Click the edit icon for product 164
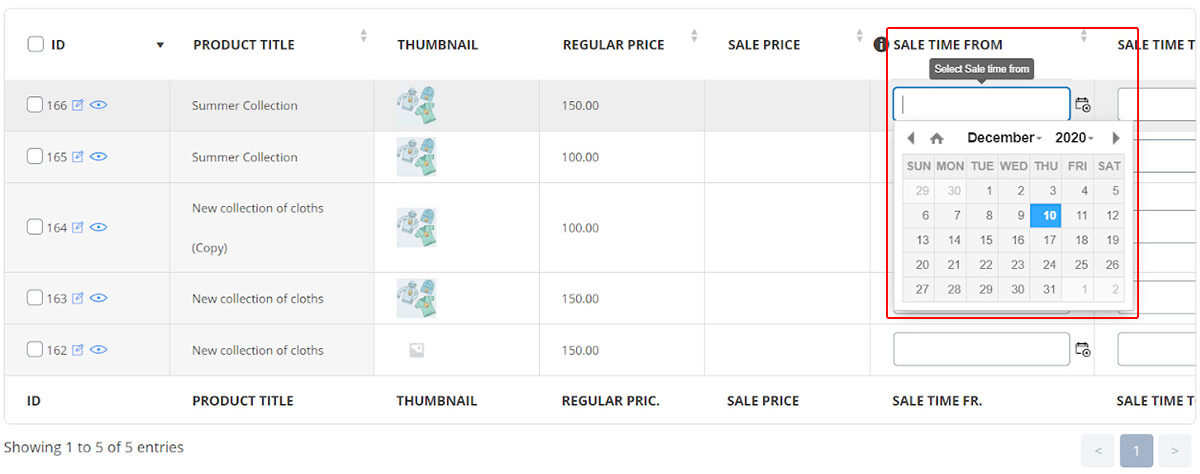This screenshot has width=1200, height=474. pyautogui.click(x=78, y=228)
